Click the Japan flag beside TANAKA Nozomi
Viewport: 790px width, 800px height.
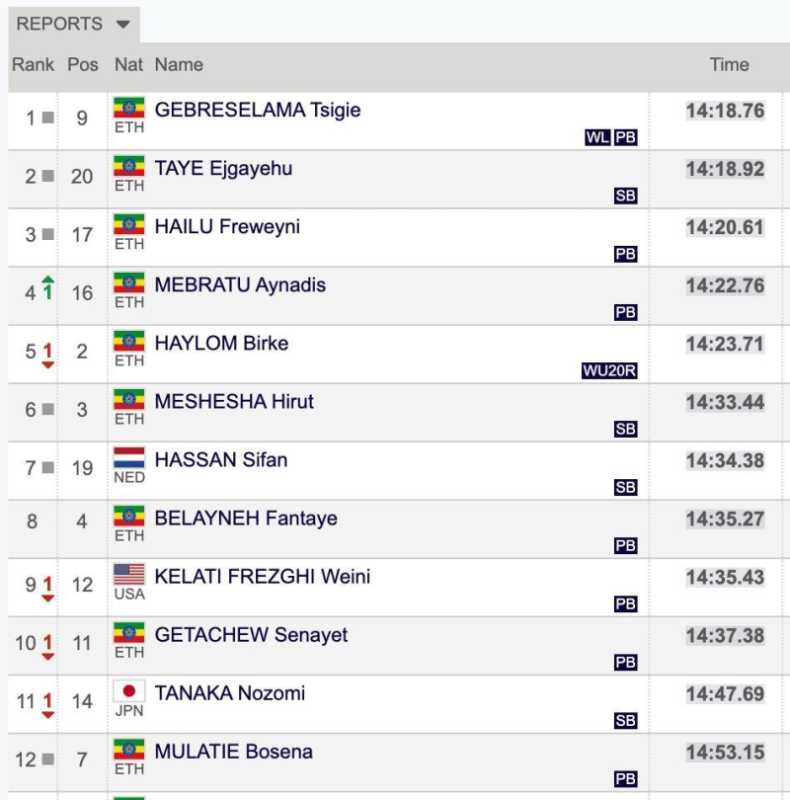pos(129,692)
